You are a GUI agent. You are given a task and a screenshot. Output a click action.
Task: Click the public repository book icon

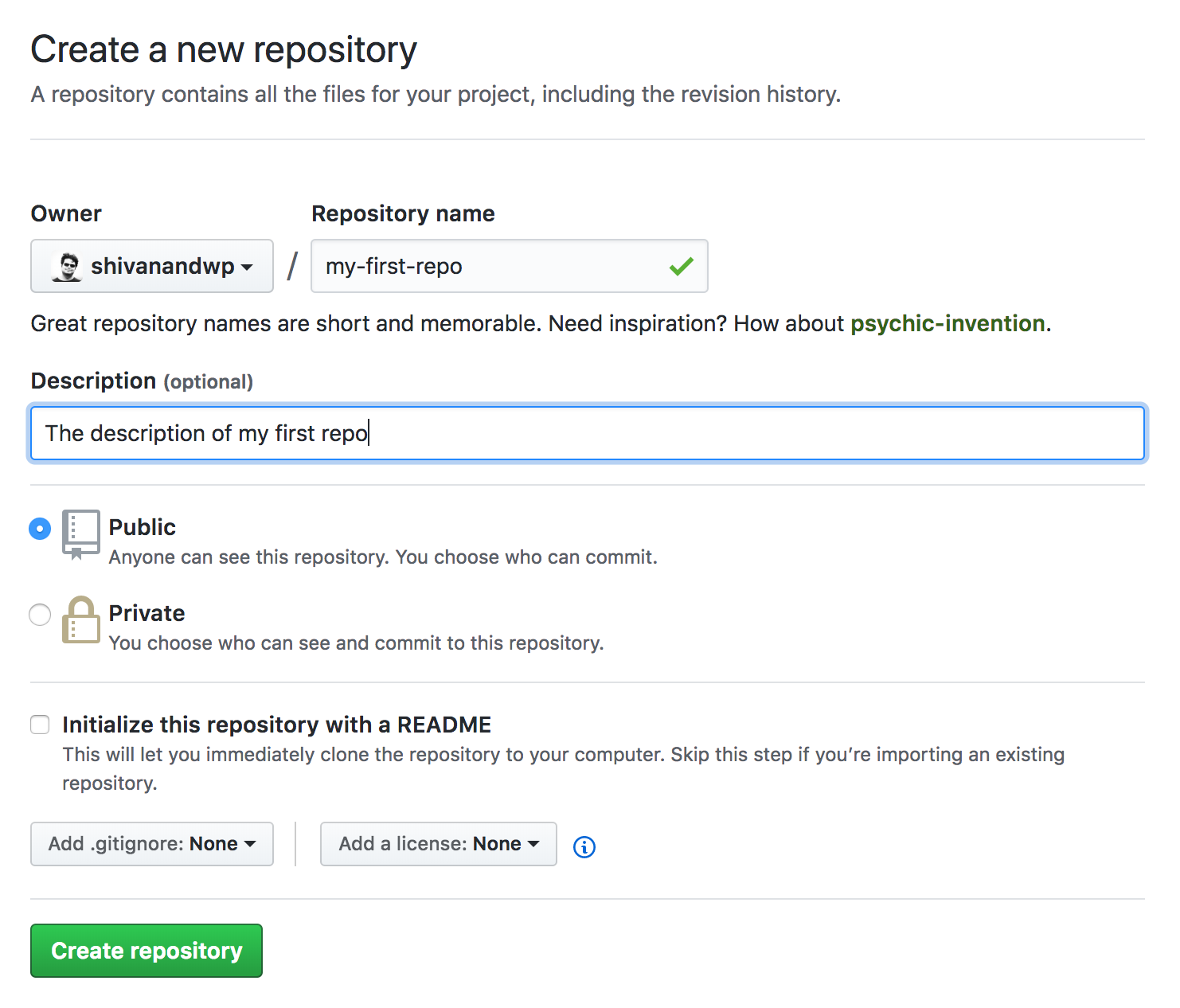[80, 535]
